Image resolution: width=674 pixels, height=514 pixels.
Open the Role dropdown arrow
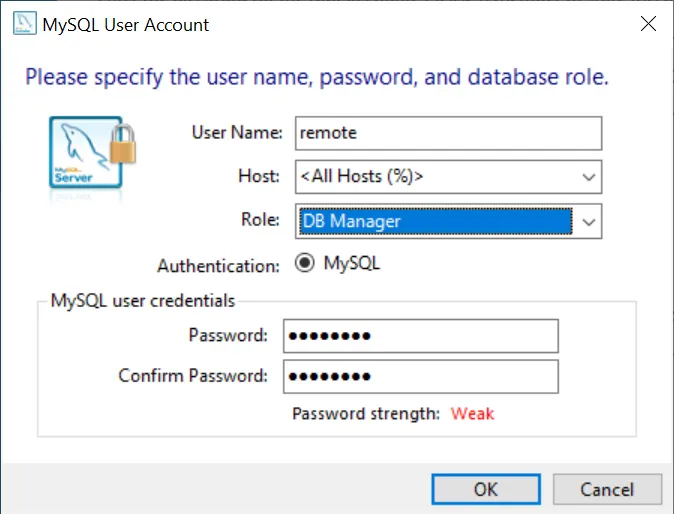tap(588, 221)
